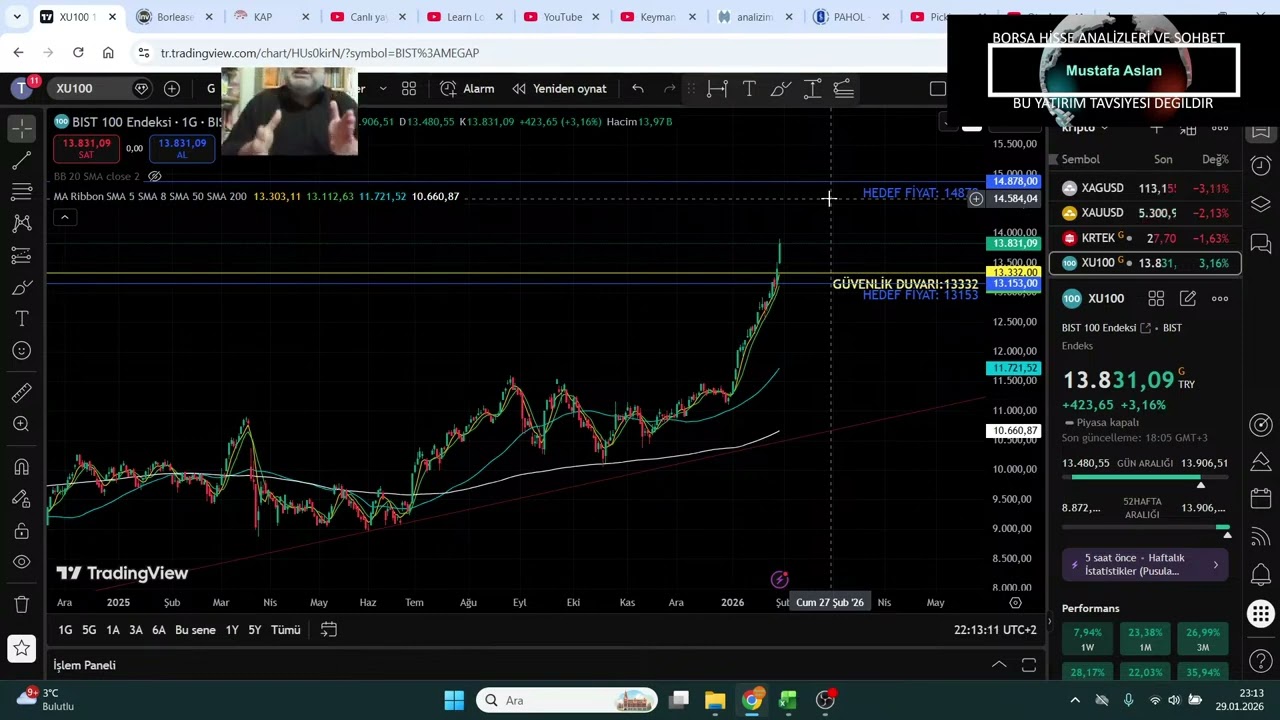
Task: Reload the page in the browser
Action: click(78, 53)
